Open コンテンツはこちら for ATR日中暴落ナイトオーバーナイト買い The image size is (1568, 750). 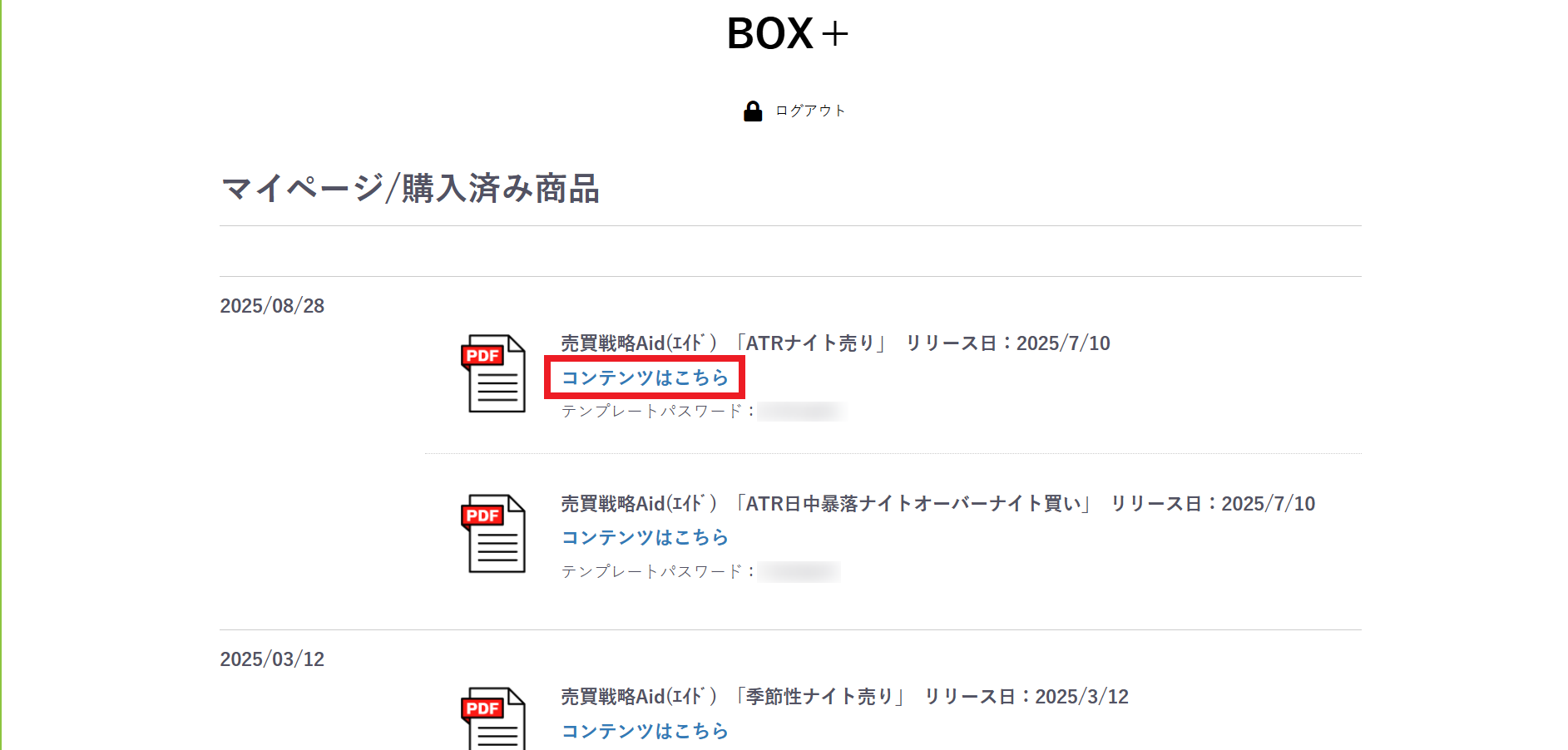point(645,538)
